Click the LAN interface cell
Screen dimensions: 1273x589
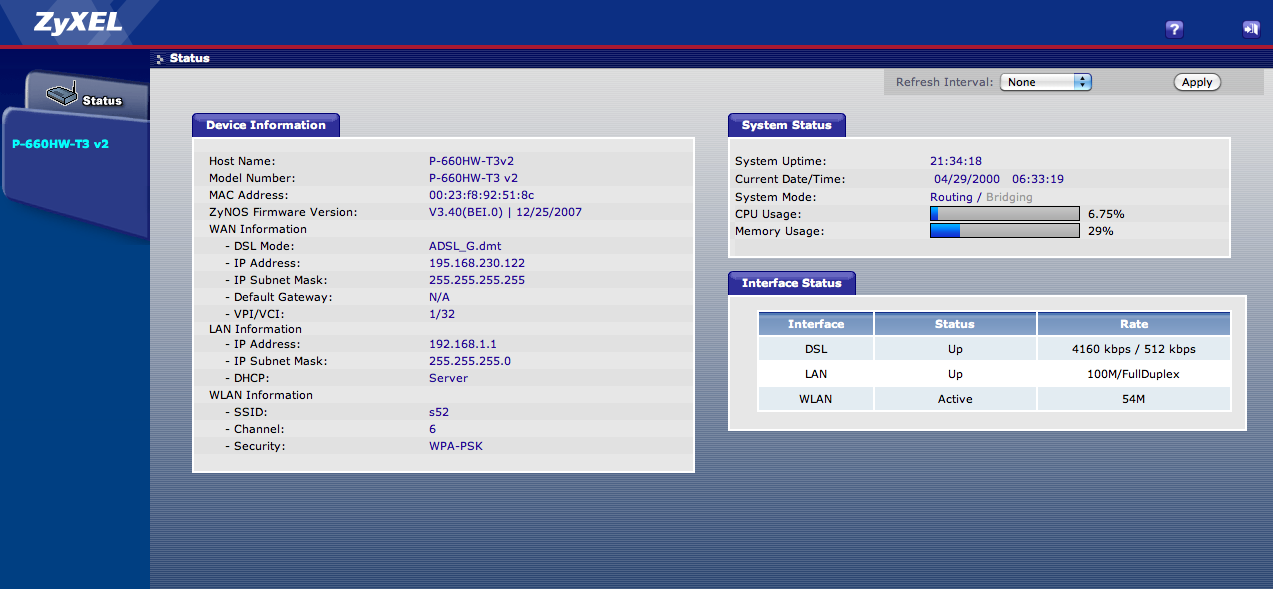[816, 374]
